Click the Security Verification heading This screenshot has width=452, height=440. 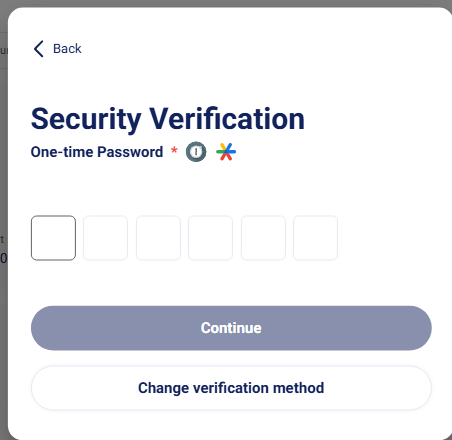(x=168, y=119)
